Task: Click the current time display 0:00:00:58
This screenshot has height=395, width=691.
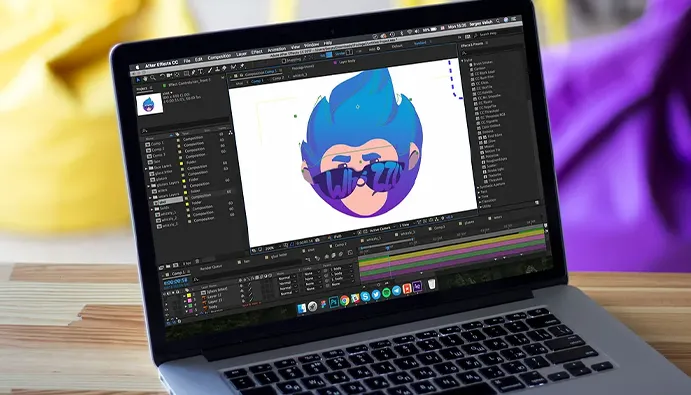Action: pos(175,282)
